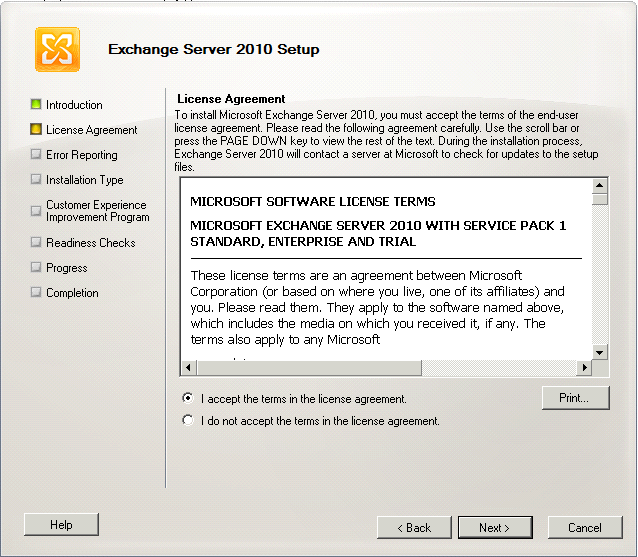Click the Error Reporting step indicator box
The image size is (638, 557).
[36, 154]
